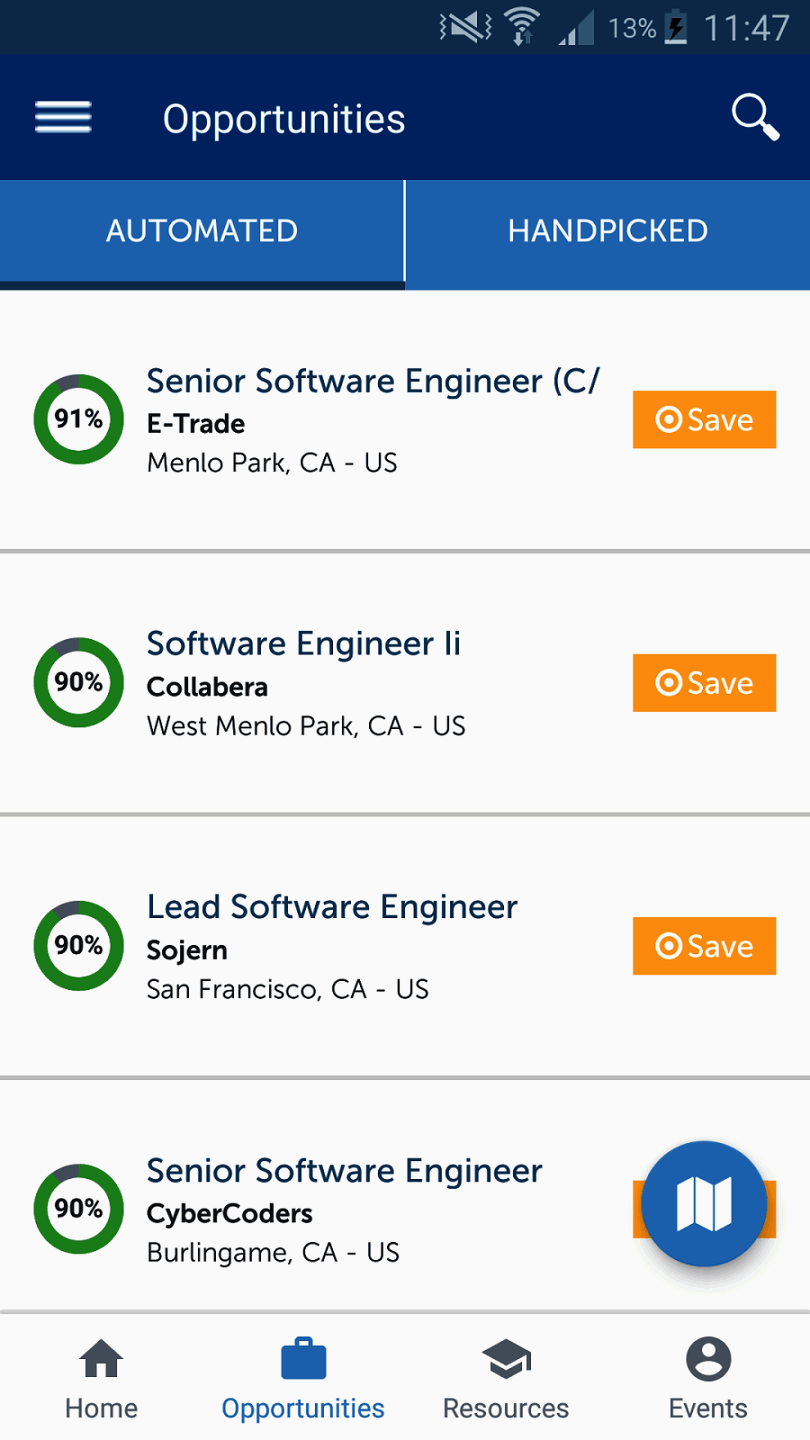The image size is (810, 1440).
Task: Save the E-Trade Senior Software Engineer job
Action: [x=704, y=420]
